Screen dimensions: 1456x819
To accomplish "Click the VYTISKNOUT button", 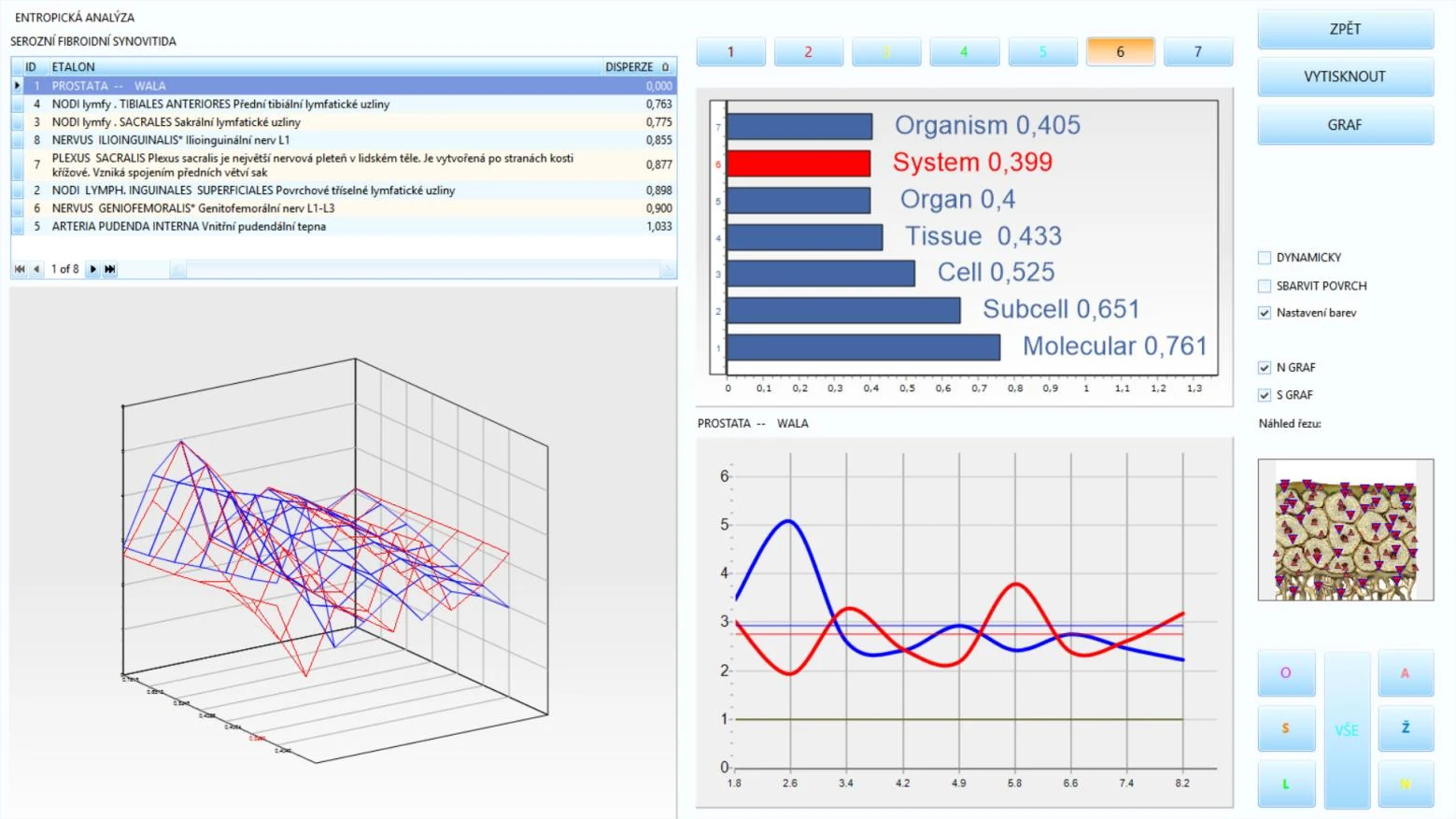I will pos(1345,77).
